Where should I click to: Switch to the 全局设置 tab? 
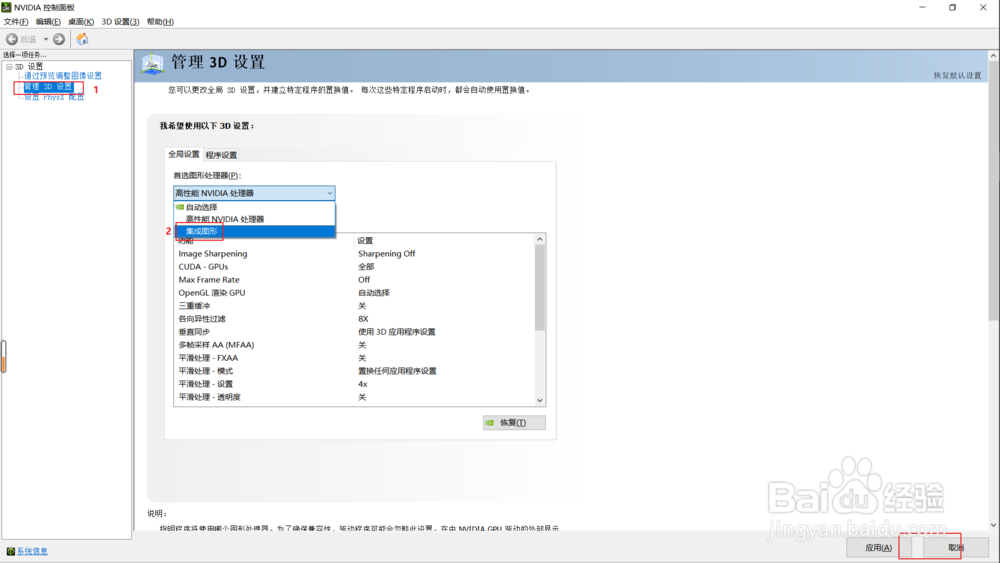click(x=184, y=154)
